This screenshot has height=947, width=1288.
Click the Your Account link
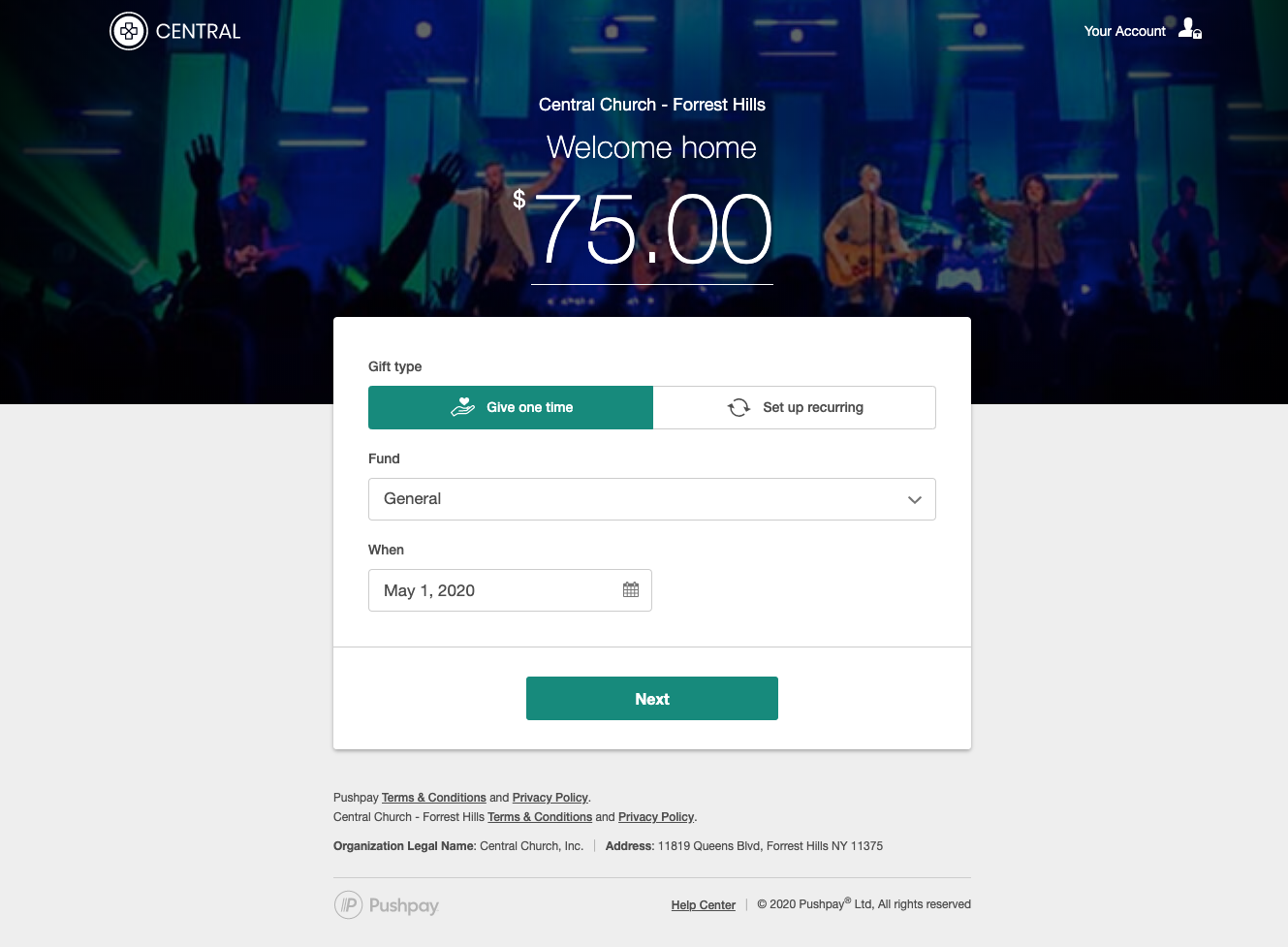pyautogui.click(x=1124, y=31)
